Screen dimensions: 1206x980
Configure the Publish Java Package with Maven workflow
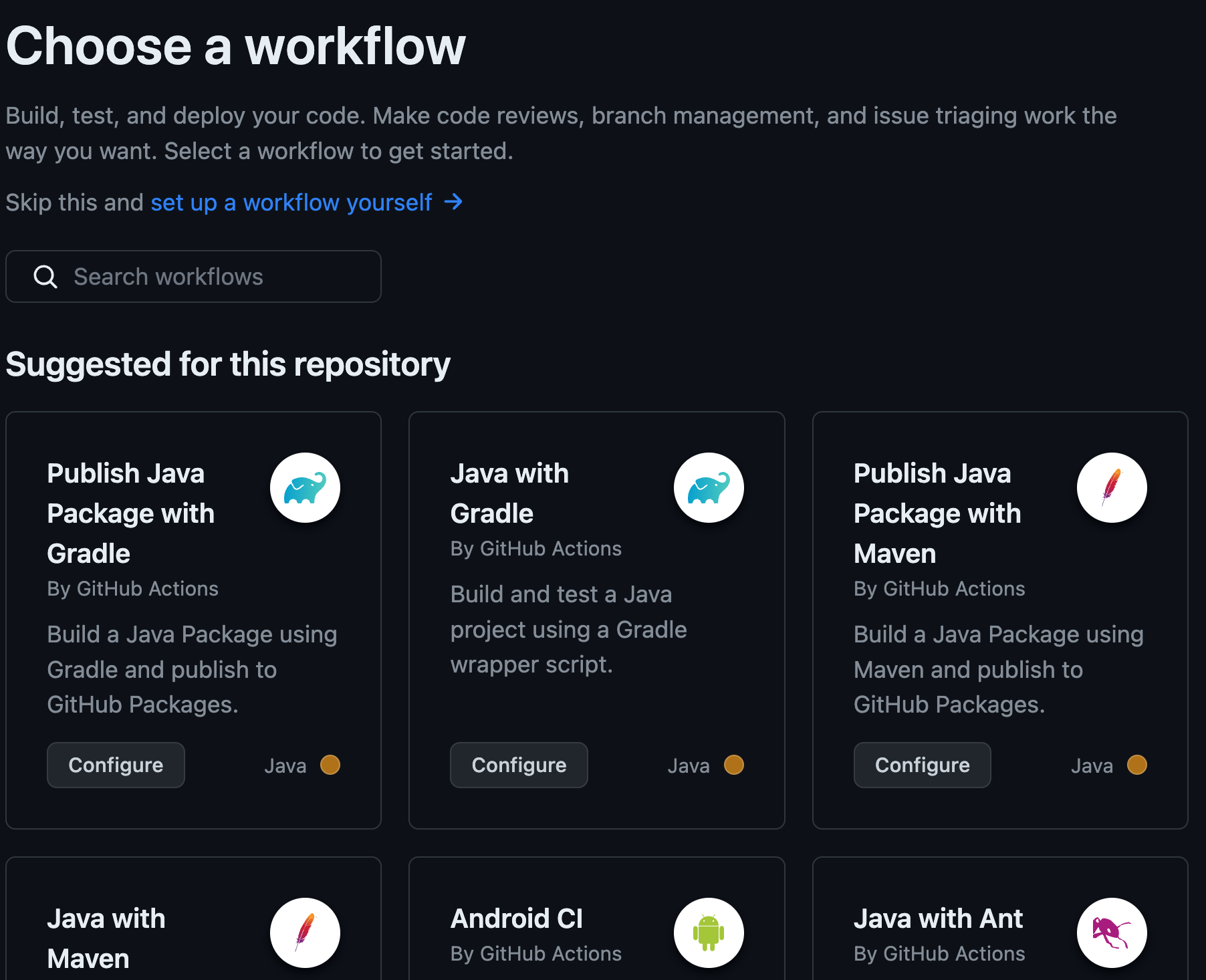click(x=923, y=765)
